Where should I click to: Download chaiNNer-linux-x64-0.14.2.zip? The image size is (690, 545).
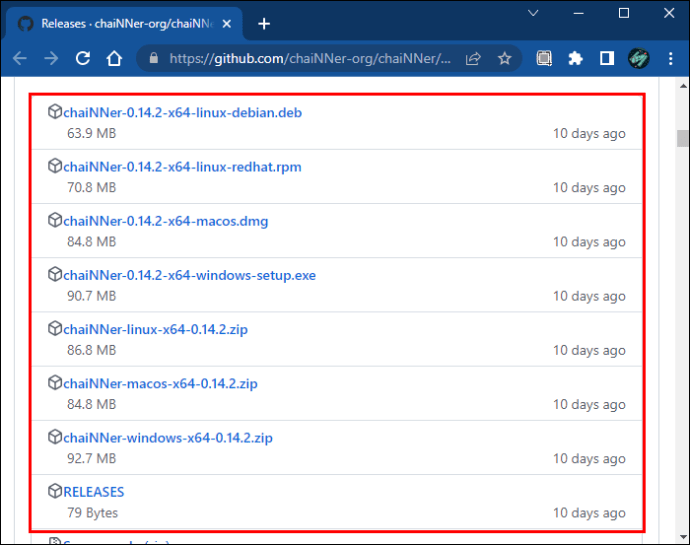[x=155, y=329]
